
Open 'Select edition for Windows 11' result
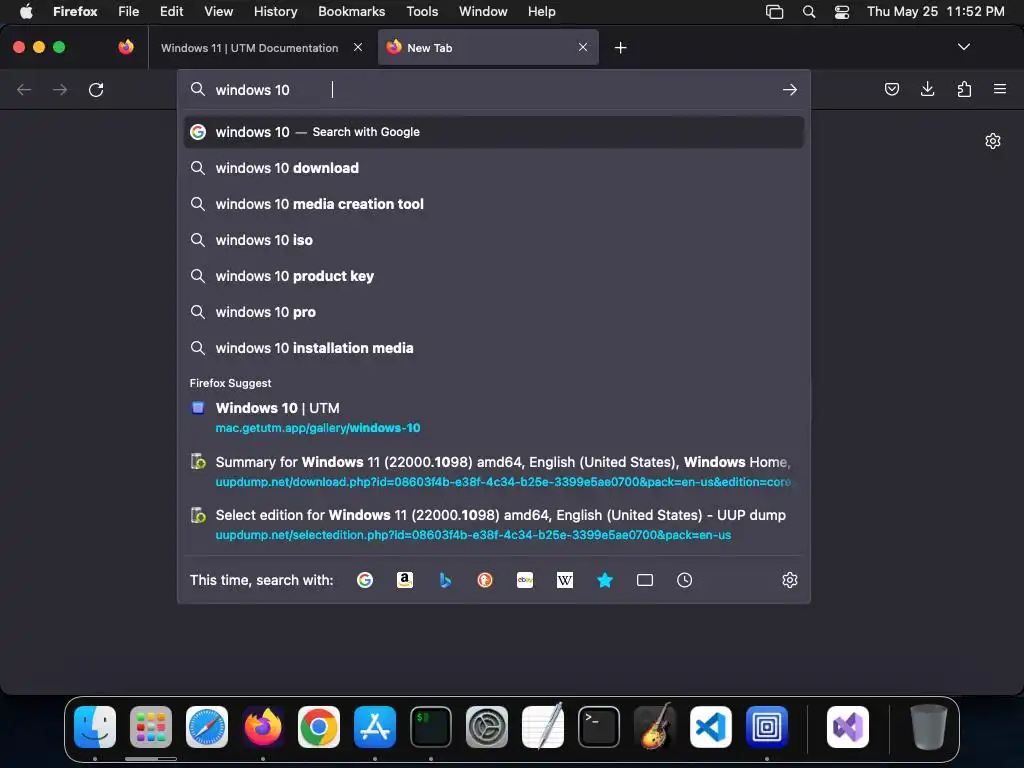(x=493, y=524)
